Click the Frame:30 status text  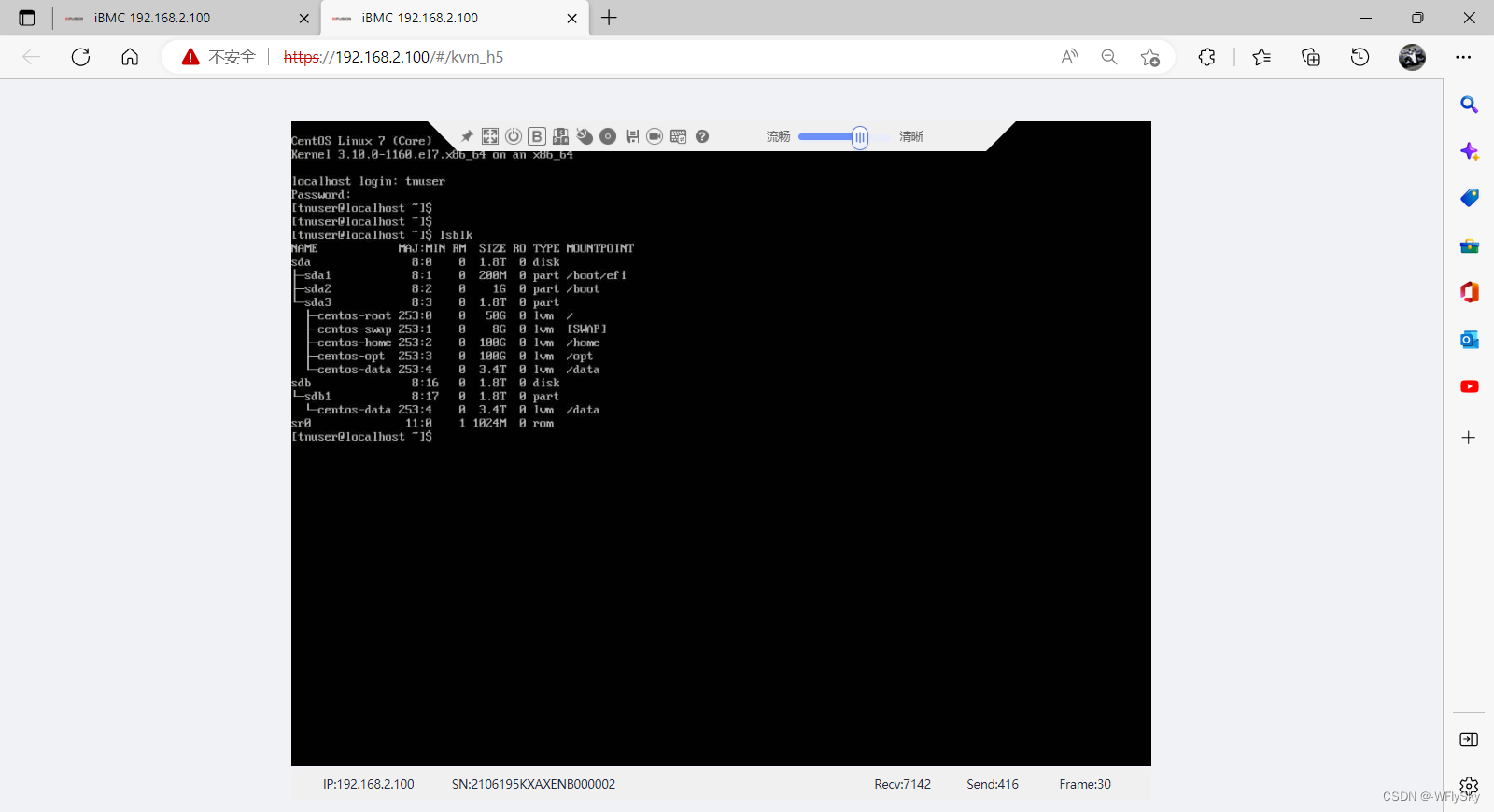[1085, 785]
